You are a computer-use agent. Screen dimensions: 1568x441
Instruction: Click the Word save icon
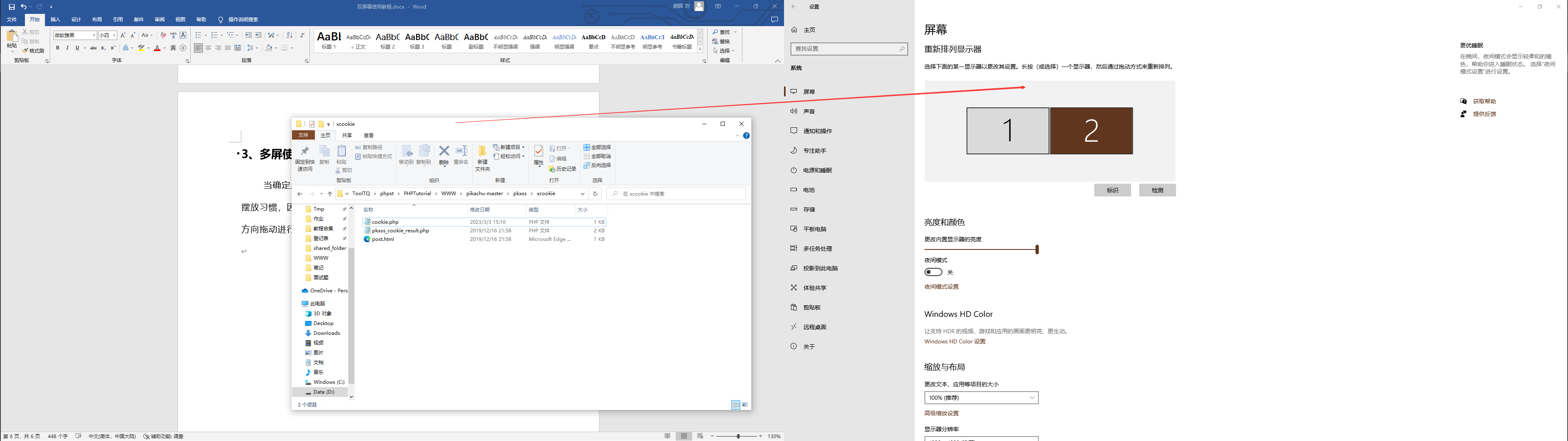pos(11,7)
